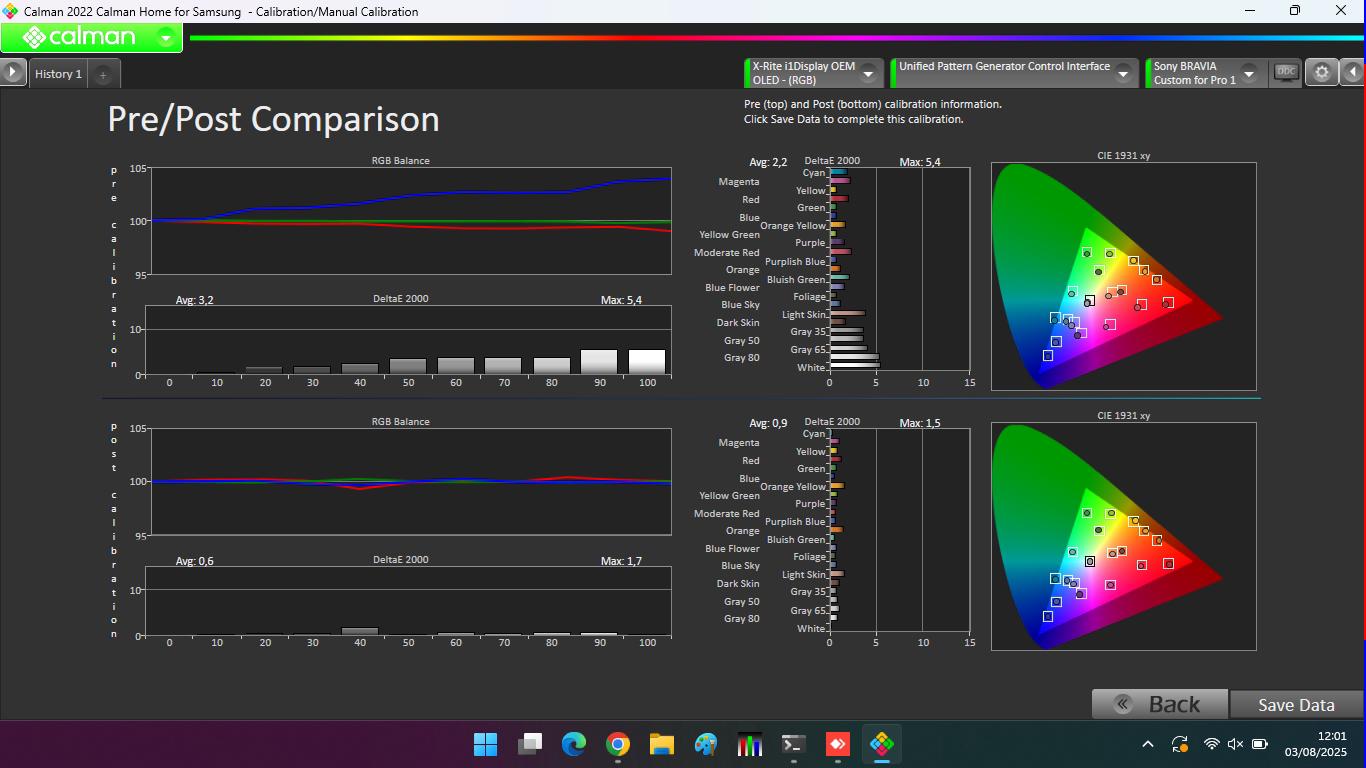
Task: Click the post-calibration CIE 1931 xy diagram
Action: 1123,537
